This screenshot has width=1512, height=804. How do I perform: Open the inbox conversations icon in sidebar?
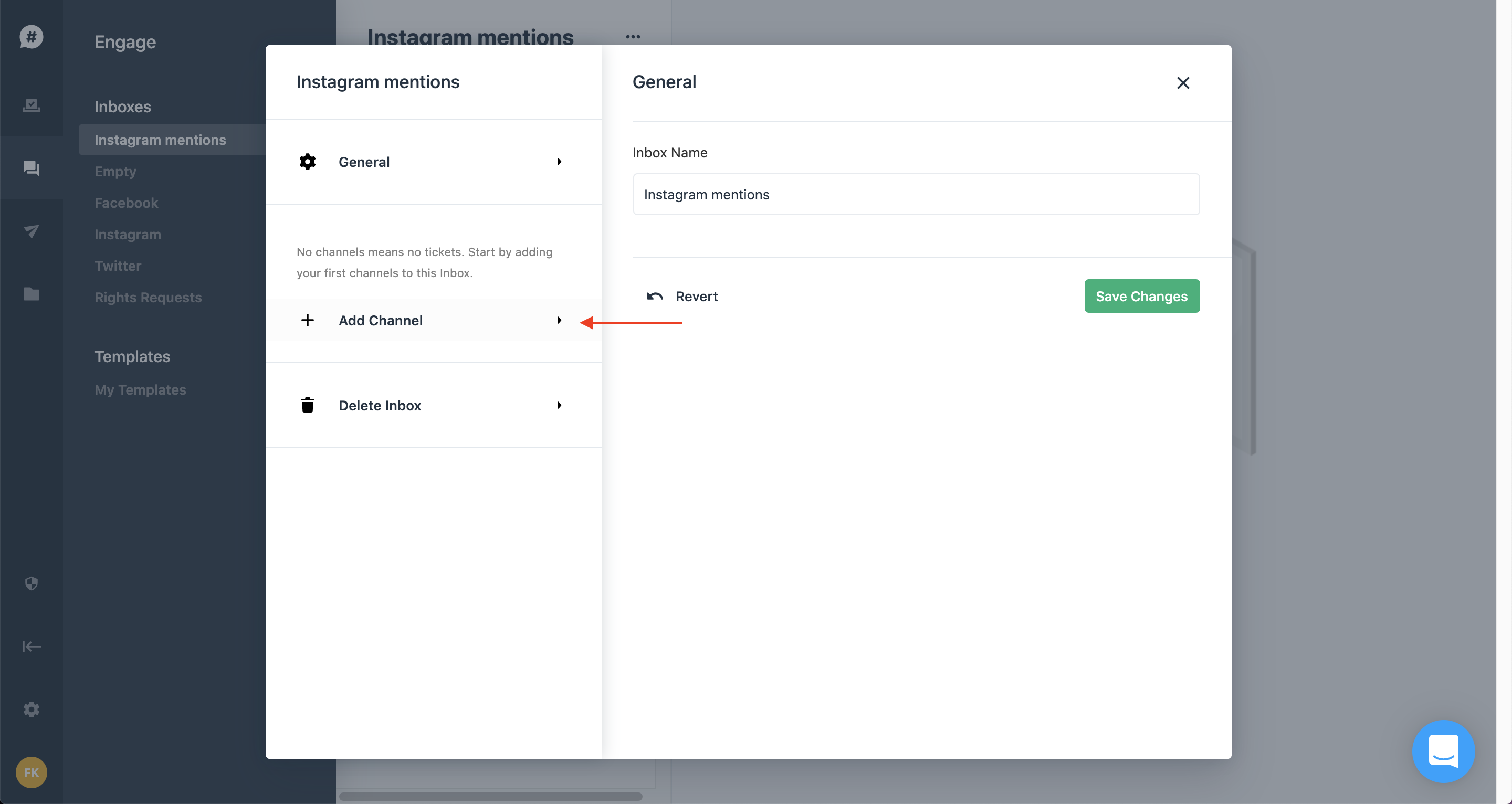pos(31,168)
